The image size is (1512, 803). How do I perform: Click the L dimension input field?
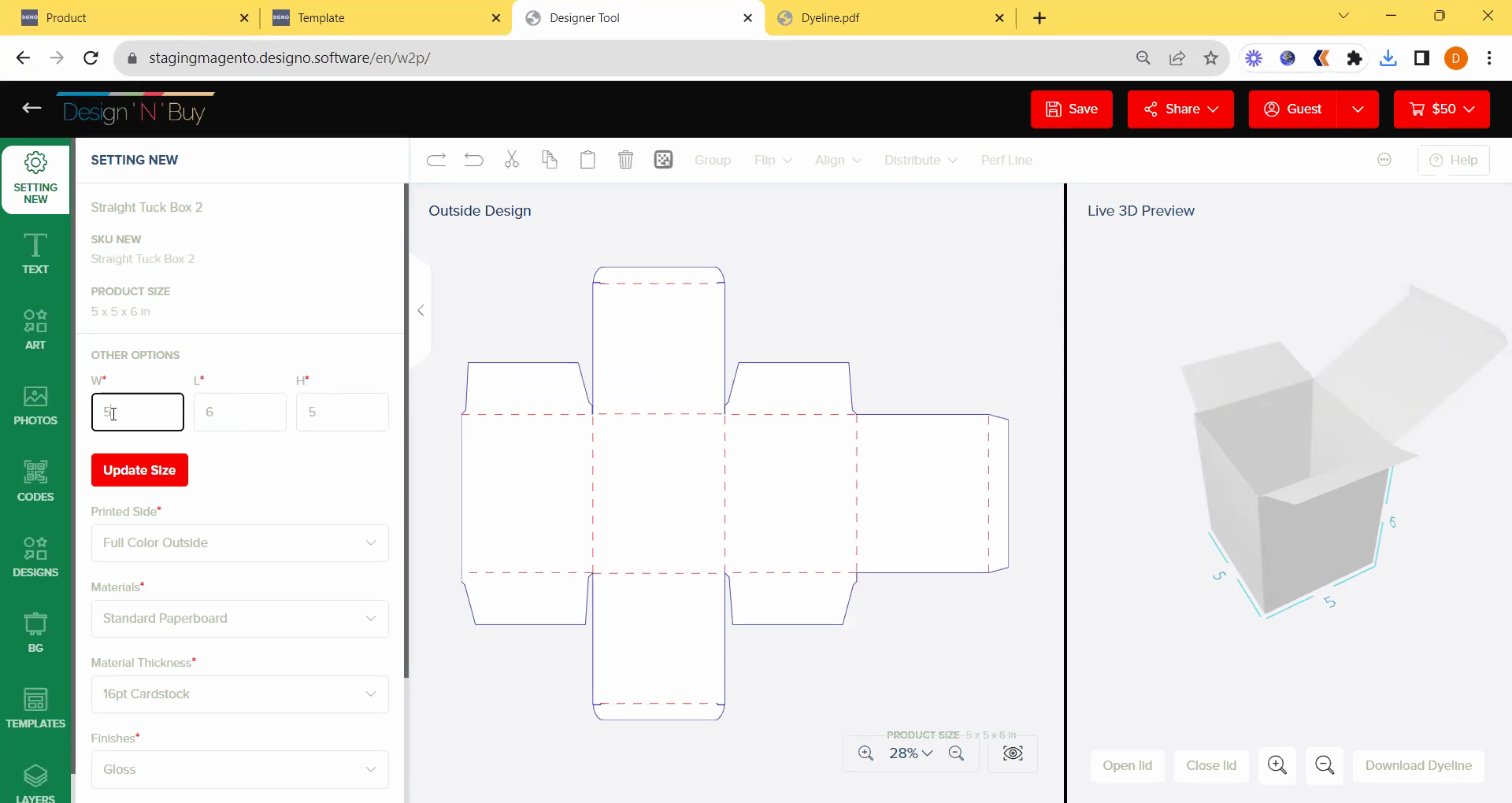point(240,413)
